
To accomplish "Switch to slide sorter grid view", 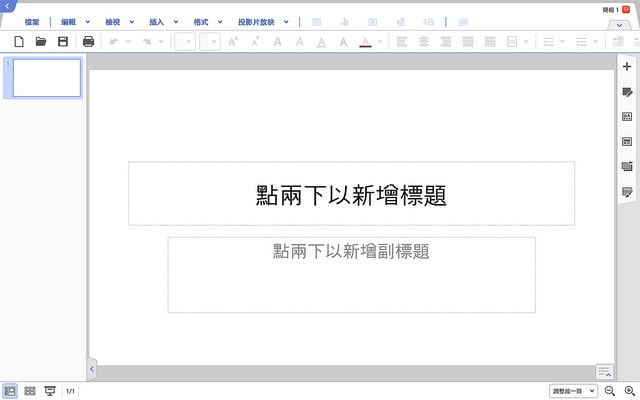I will pyautogui.click(x=30, y=390).
